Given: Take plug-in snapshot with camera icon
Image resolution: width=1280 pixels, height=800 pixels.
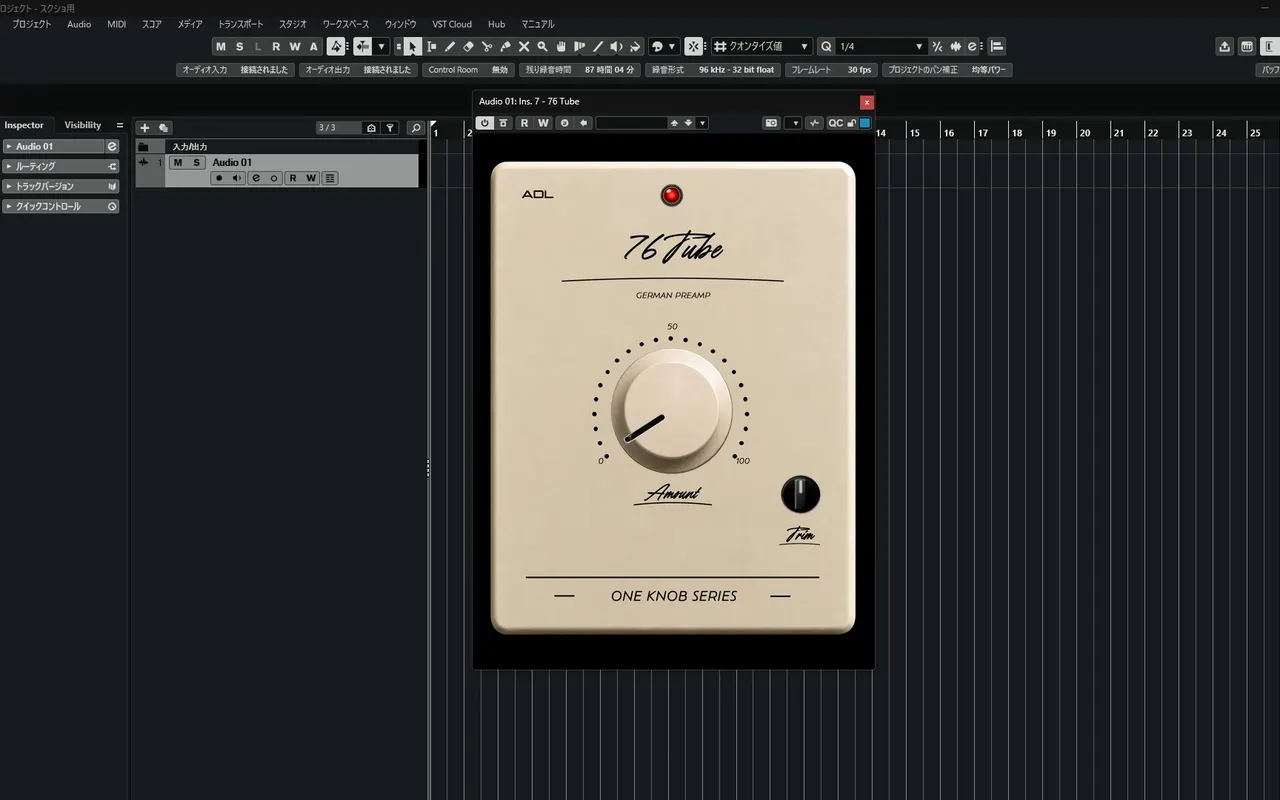Looking at the screenshot, I should click(x=771, y=123).
